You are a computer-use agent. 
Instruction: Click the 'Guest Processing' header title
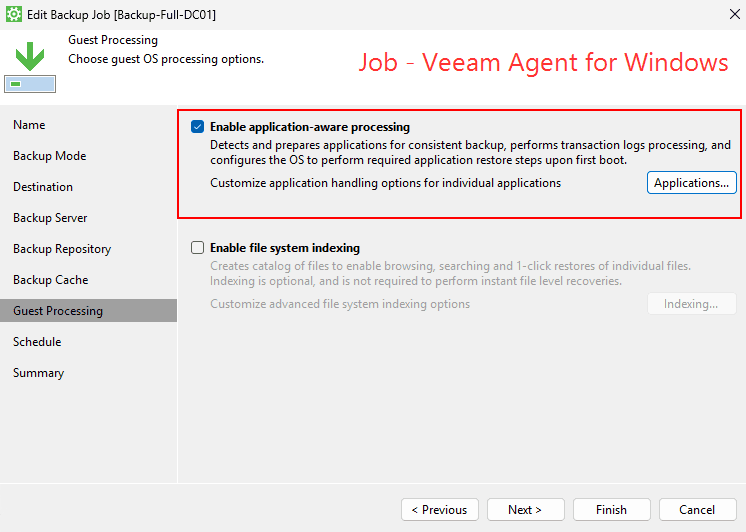click(113, 40)
